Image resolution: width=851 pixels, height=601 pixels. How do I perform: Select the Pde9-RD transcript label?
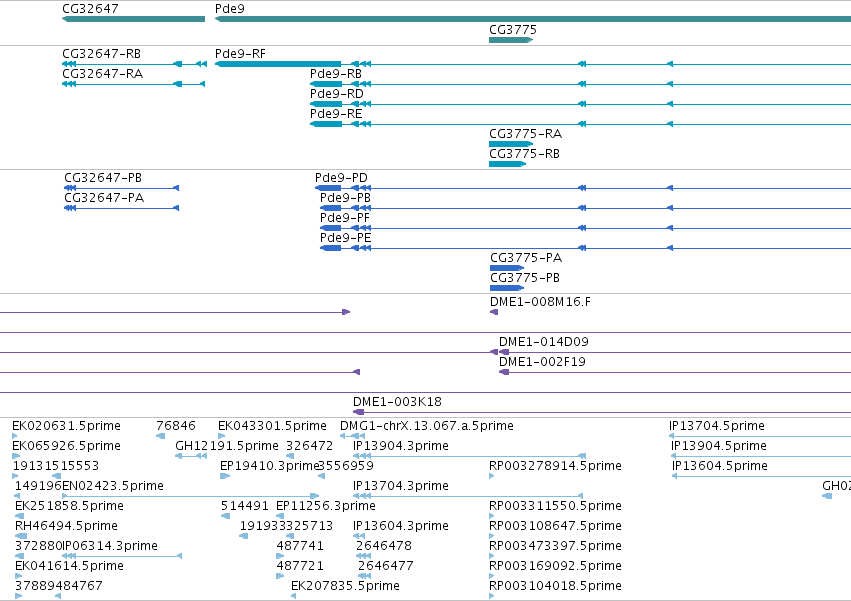pos(336,94)
